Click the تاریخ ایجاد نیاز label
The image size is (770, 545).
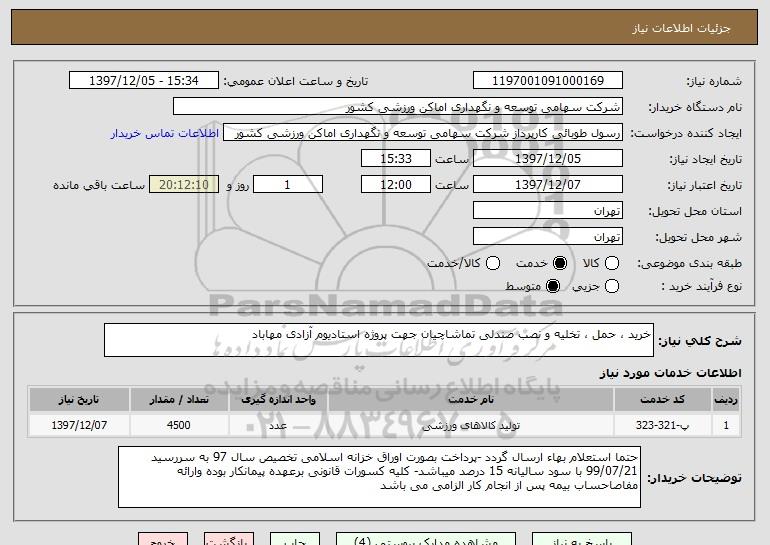pos(706,160)
